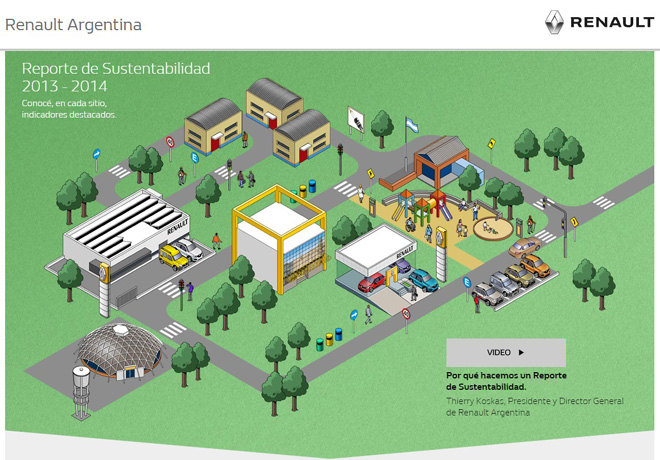Click the yellow car beside the factory
Viewport: 660px width, 460px height.
pyautogui.click(x=173, y=259)
